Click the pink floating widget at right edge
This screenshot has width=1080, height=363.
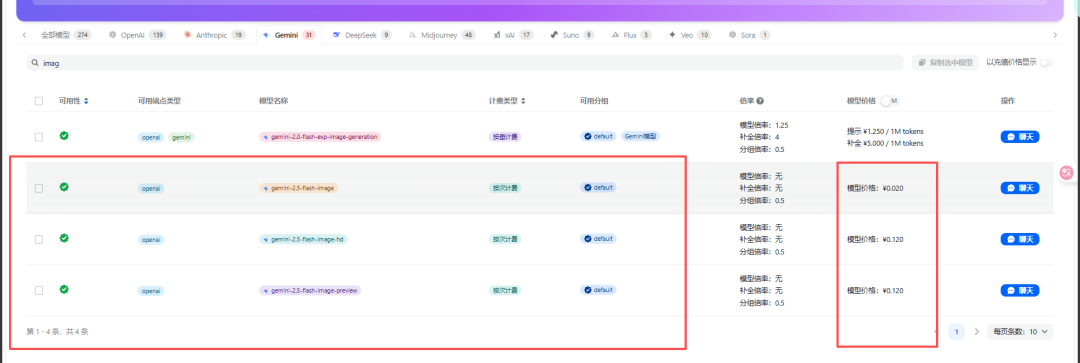pyautogui.click(x=1067, y=173)
